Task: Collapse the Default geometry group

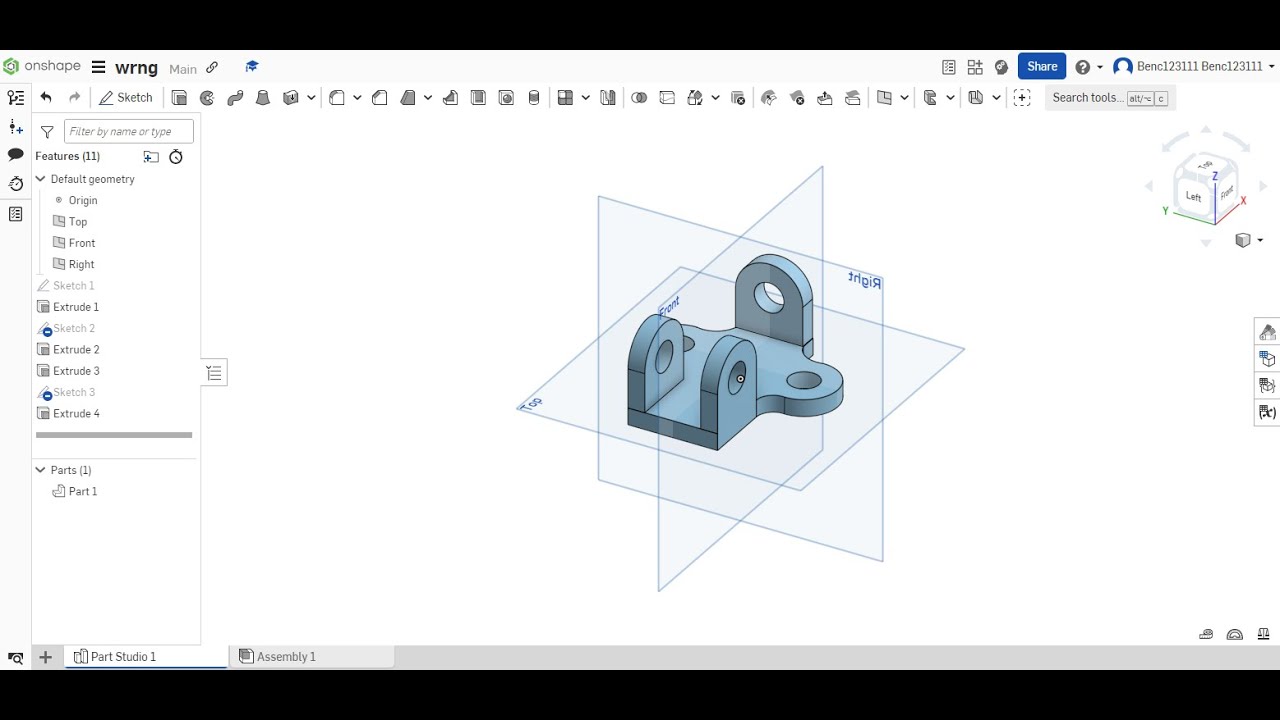Action: click(41, 179)
